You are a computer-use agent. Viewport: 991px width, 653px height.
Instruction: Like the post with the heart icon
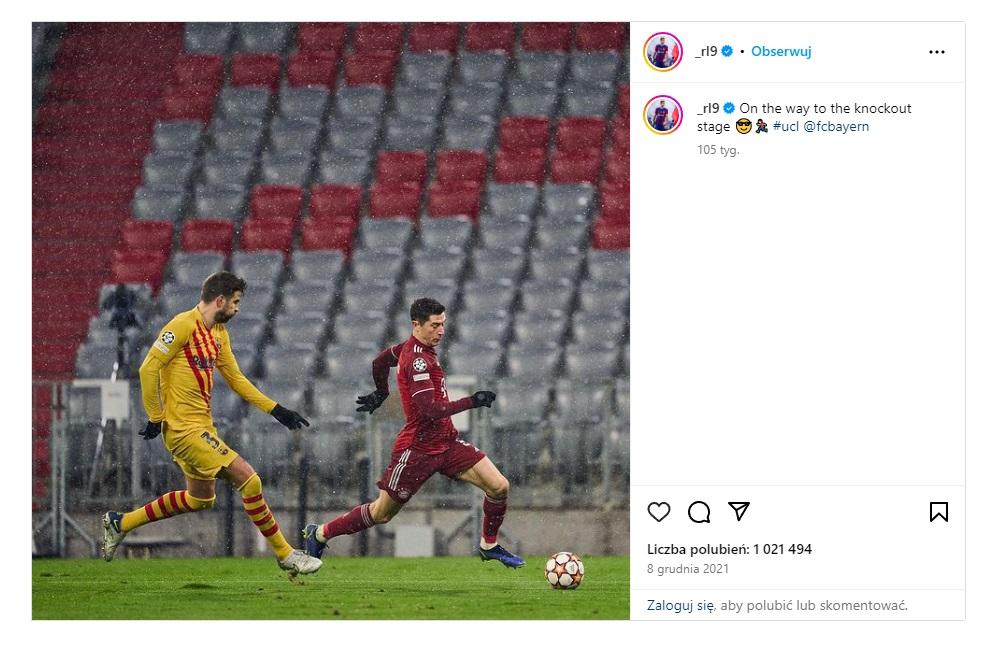(x=659, y=511)
